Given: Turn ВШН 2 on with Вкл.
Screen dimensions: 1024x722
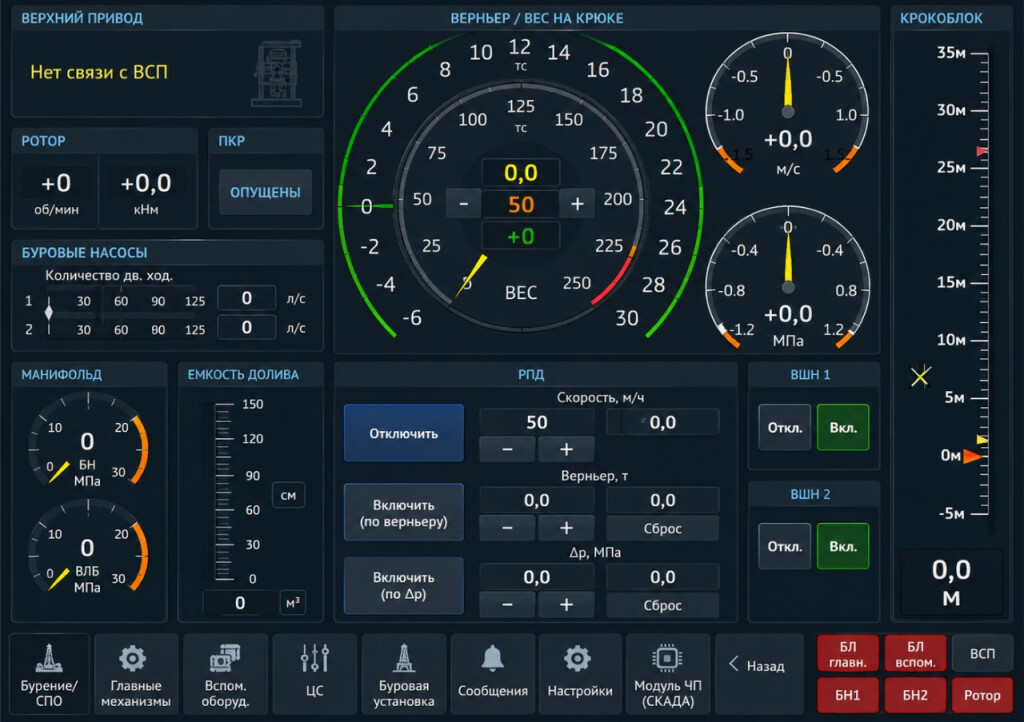Looking at the screenshot, I should pyautogui.click(x=842, y=546).
